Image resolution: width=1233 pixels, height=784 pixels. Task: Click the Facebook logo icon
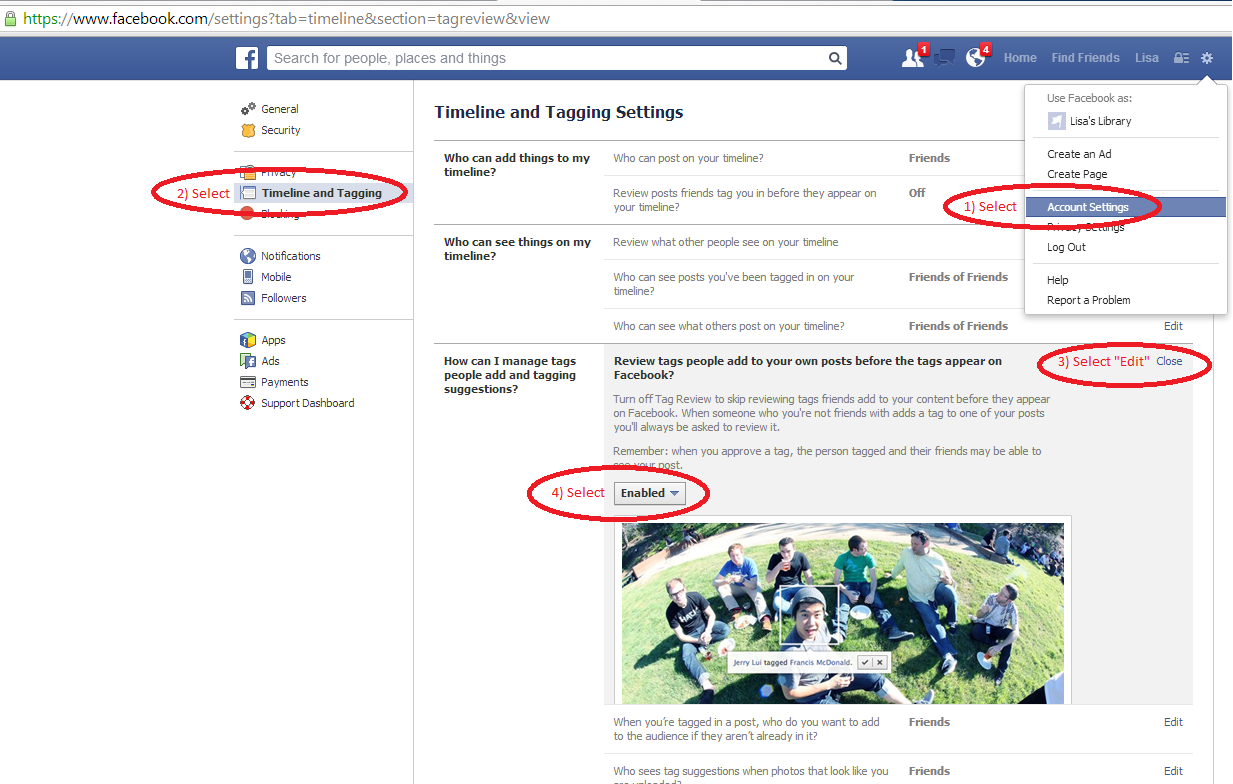pos(246,57)
